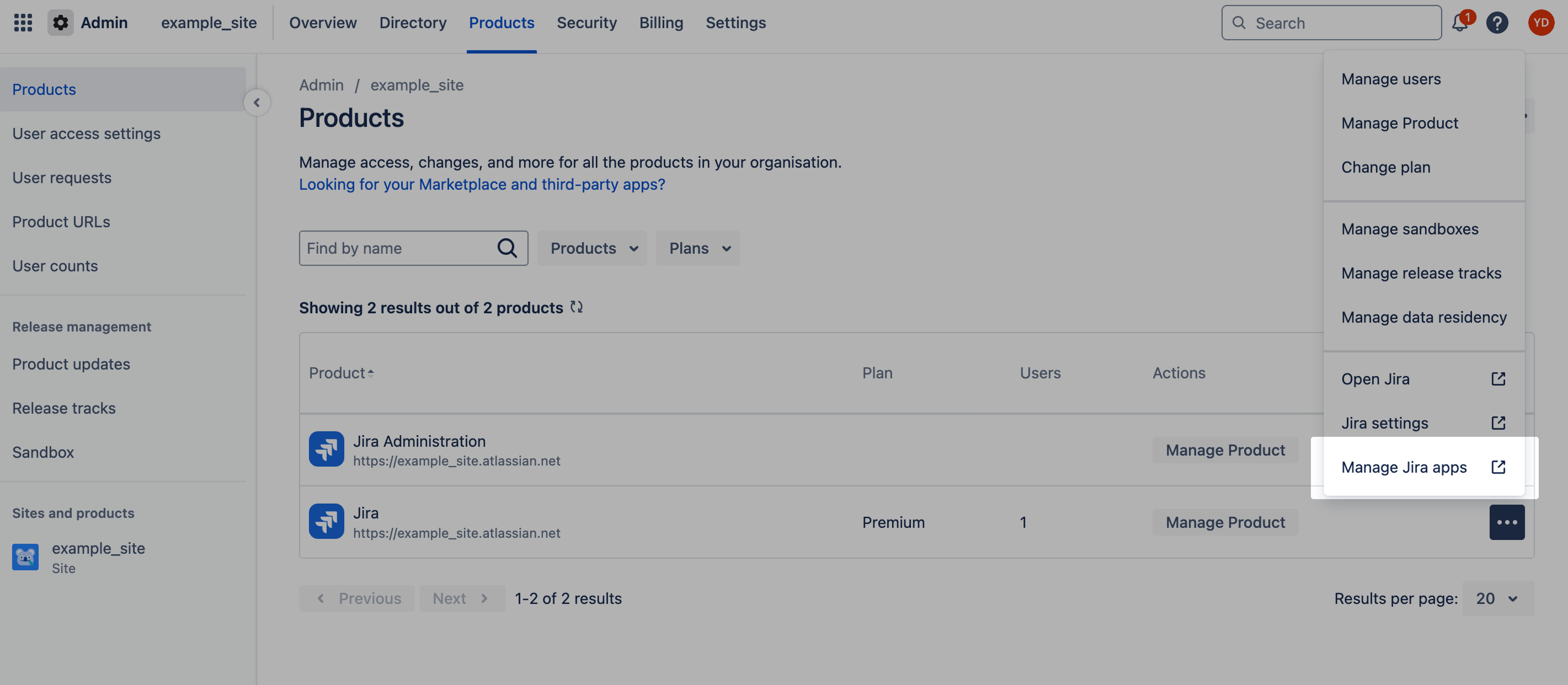Switch to the Settings tab

pos(736,23)
